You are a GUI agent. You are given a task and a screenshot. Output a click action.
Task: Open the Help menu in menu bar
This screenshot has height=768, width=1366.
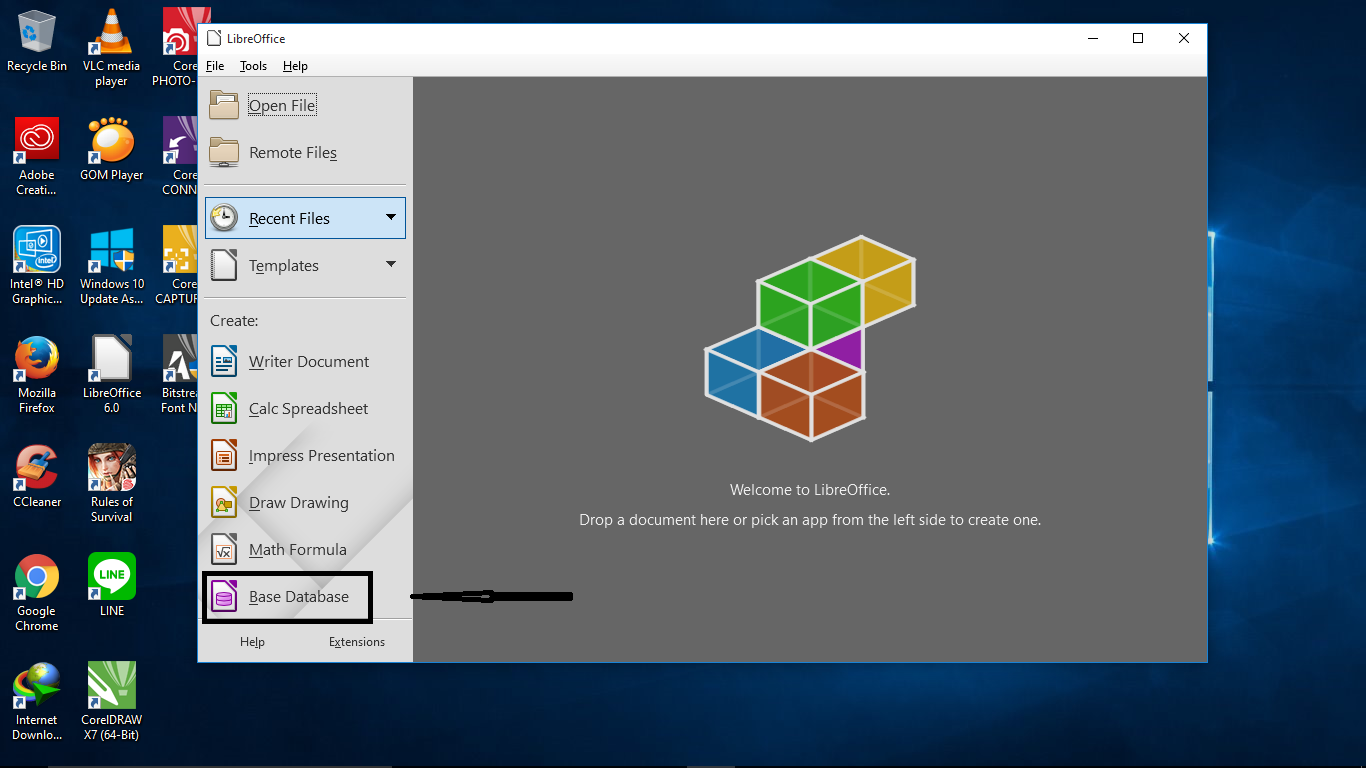(x=295, y=66)
